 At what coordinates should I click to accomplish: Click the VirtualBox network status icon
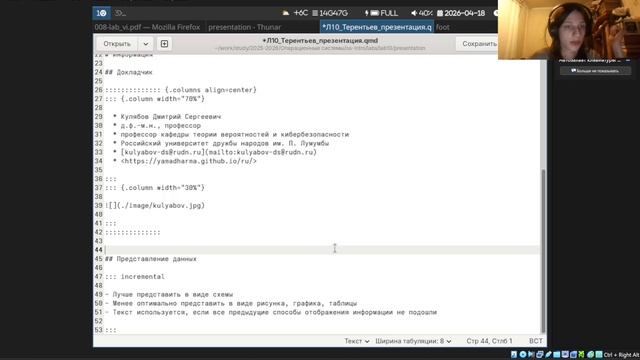click(x=540, y=354)
